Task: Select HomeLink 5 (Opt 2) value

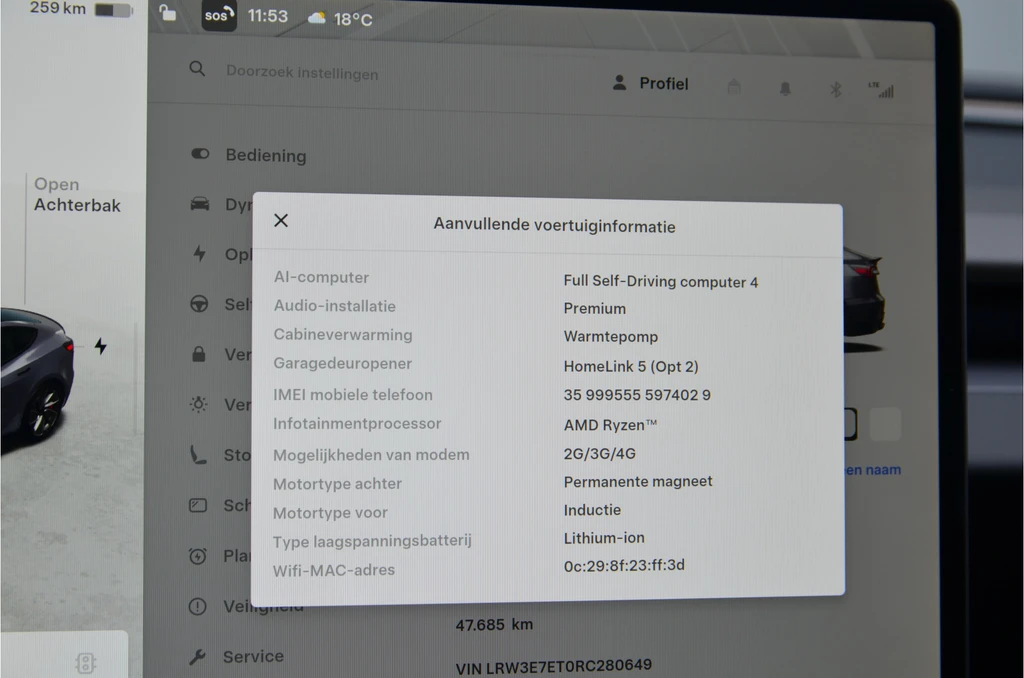Action: click(x=631, y=366)
